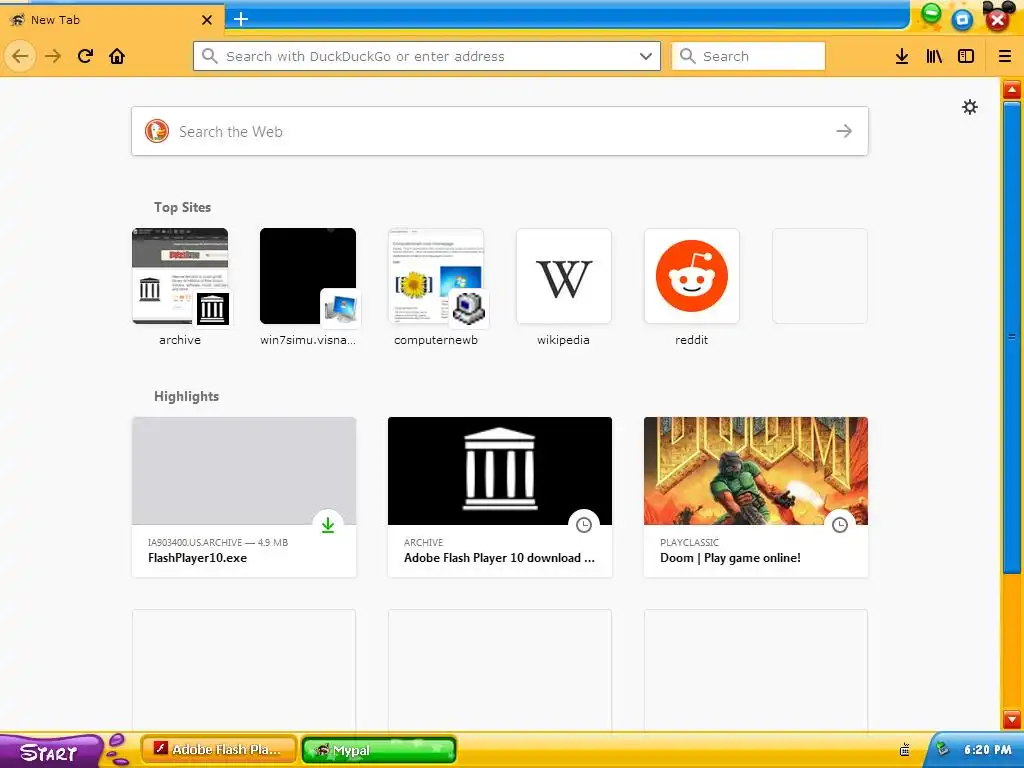Close the New Tab tab
Viewport: 1024px width, 768px height.
pyautogui.click(x=207, y=20)
